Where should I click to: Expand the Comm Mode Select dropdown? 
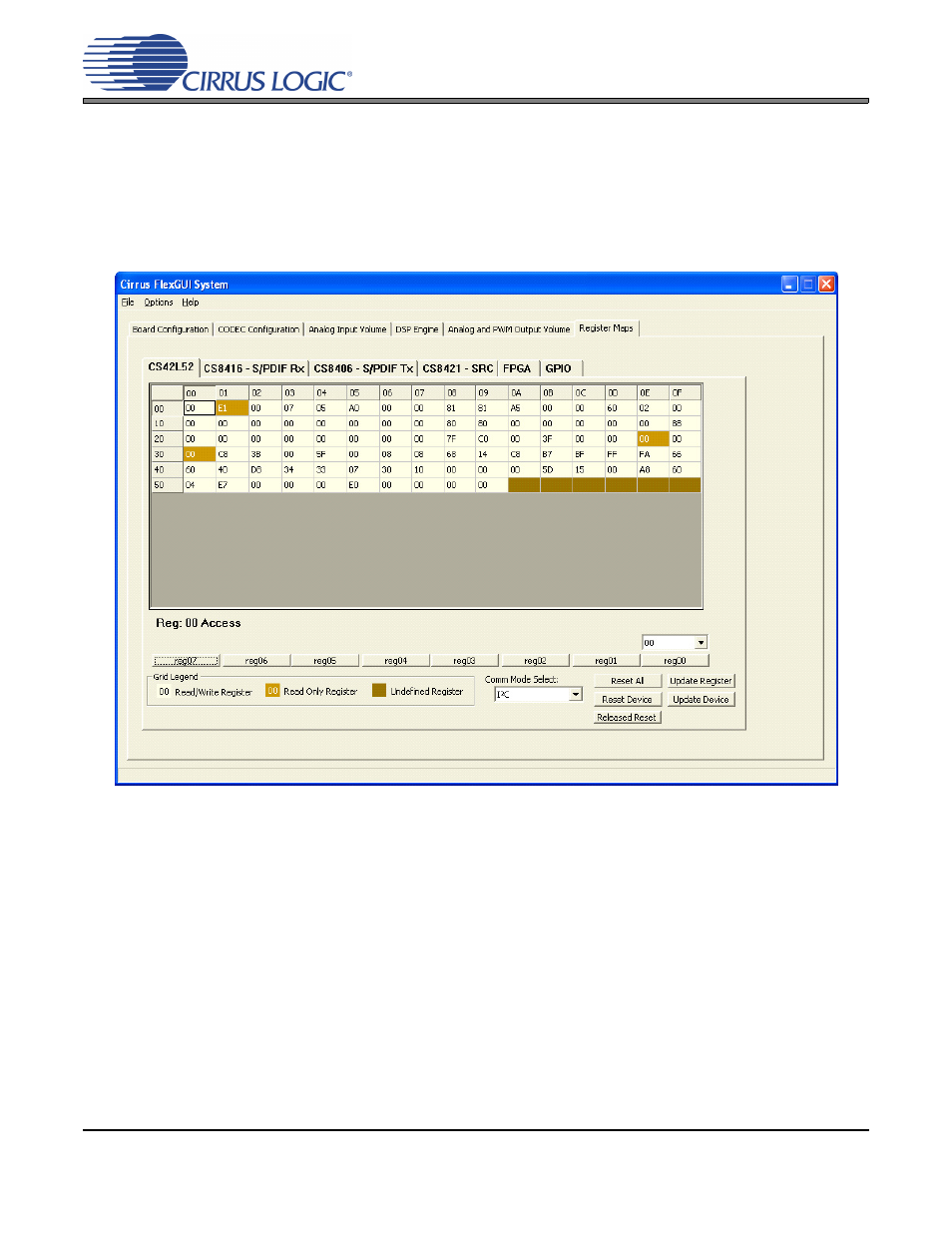[x=576, y=695]
